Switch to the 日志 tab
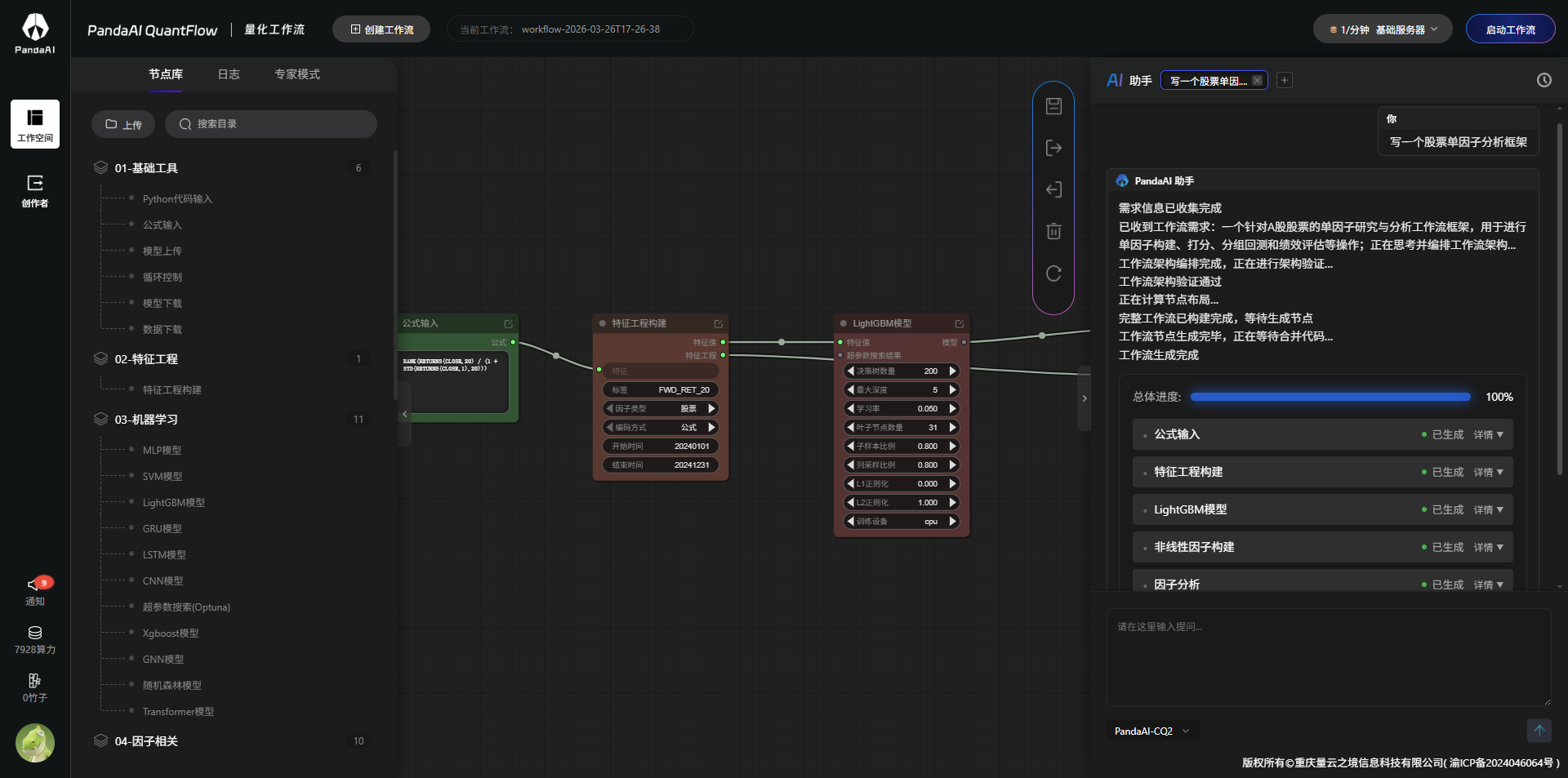 pos(229,74)
